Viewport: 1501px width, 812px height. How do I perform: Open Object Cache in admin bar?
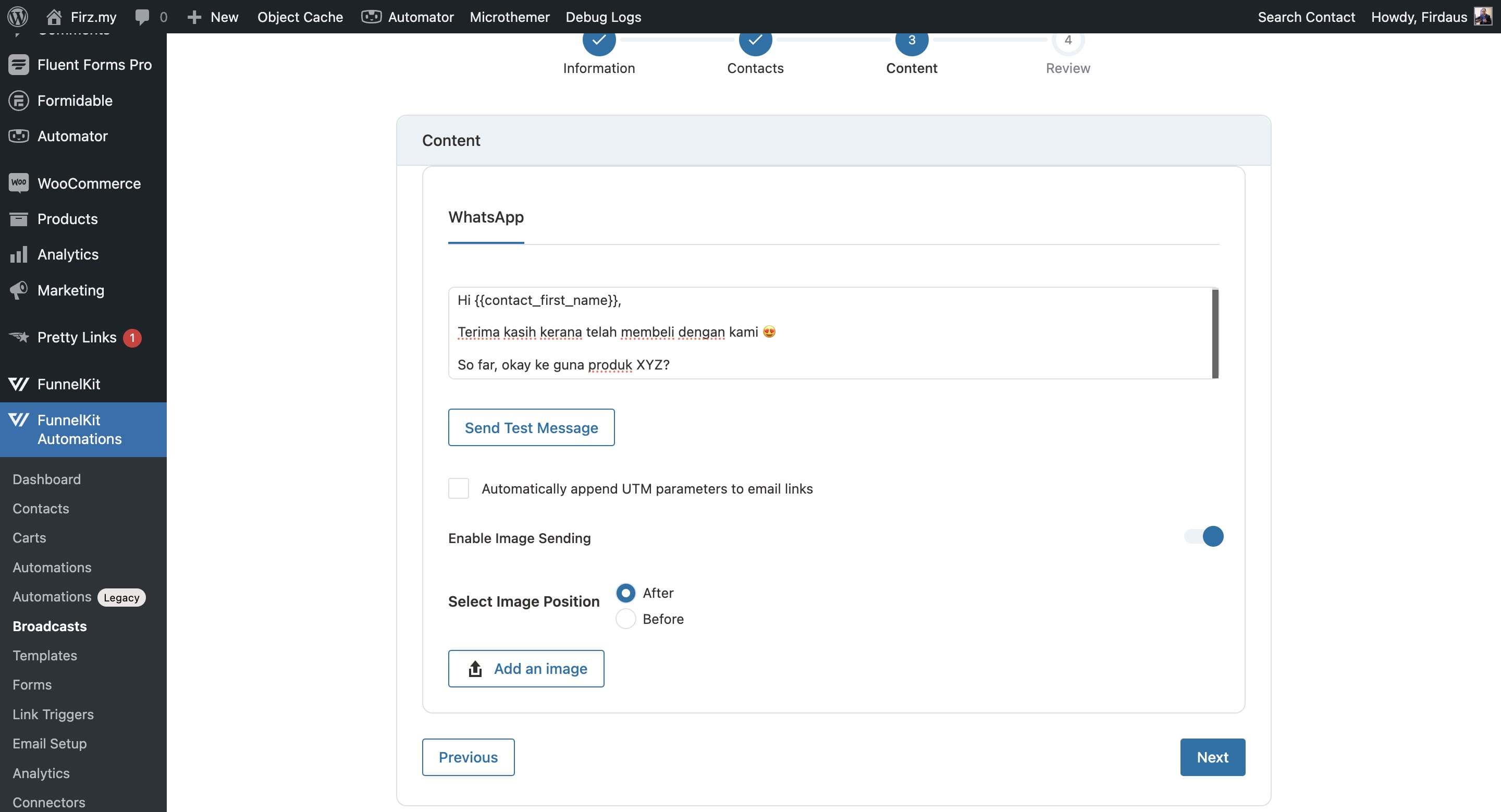point(300,17)
